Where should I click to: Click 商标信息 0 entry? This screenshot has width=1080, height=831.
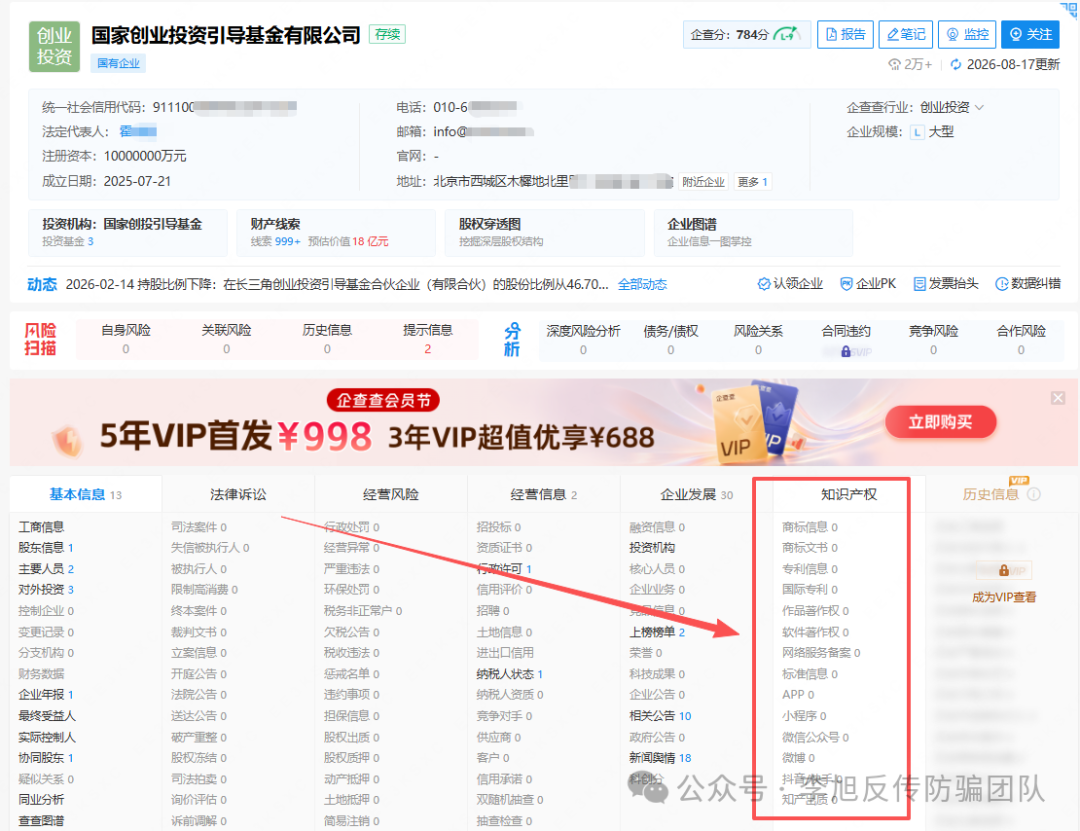(x=810, y=527)
